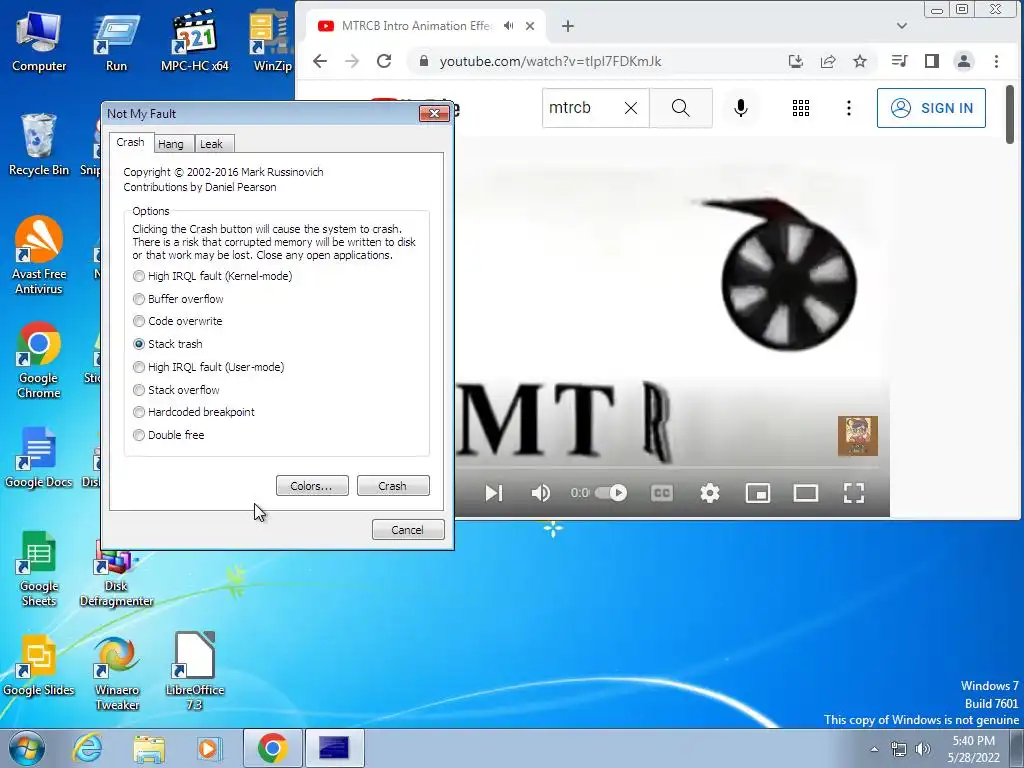Click the SIGN IN button on YouTube
The image size is (1024, 768).
[x=931, y=108]
